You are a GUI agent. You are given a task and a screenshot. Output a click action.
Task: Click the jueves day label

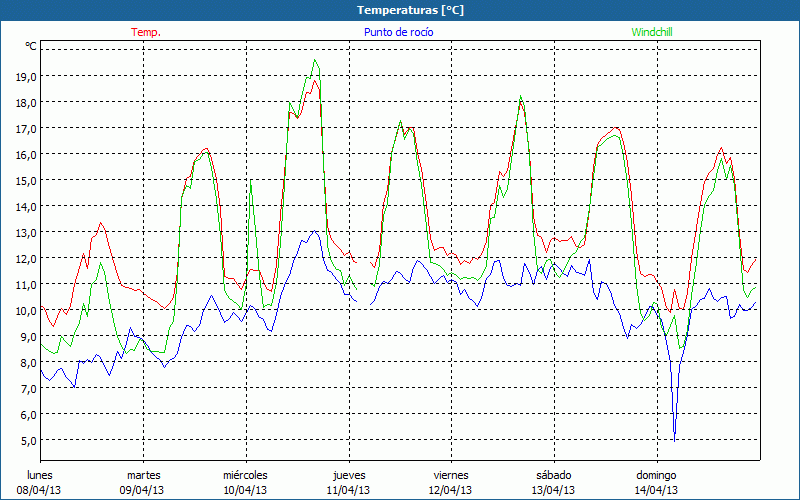point(347,475)
